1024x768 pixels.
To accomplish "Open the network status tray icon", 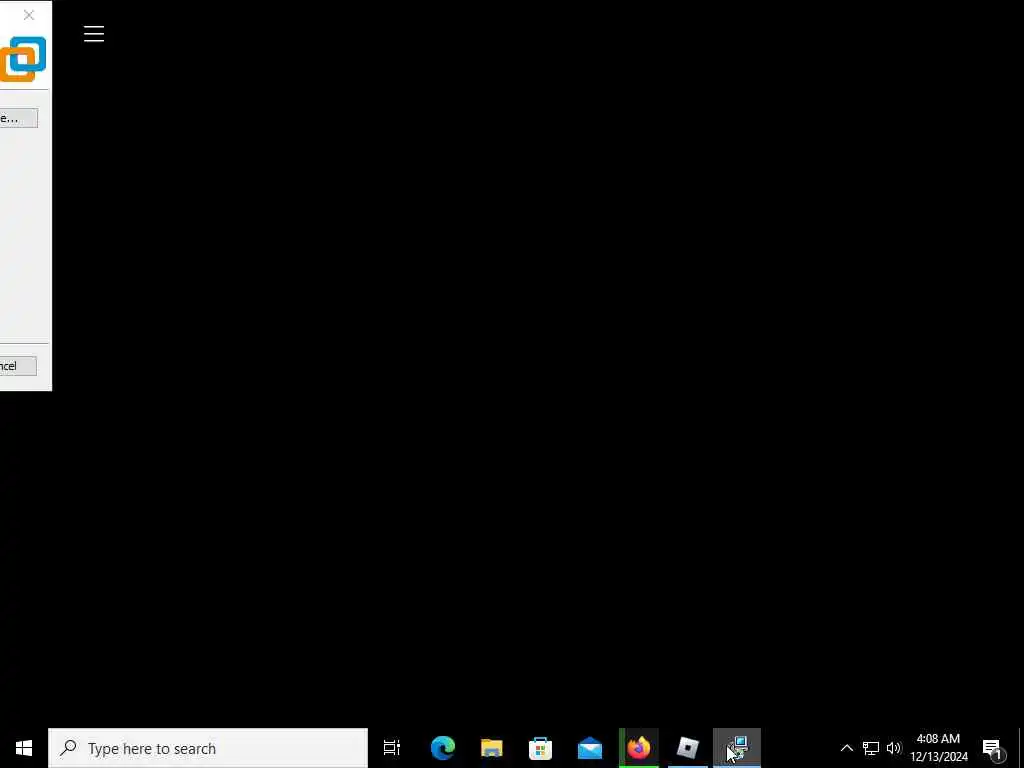I will click(x=871, y=748).
